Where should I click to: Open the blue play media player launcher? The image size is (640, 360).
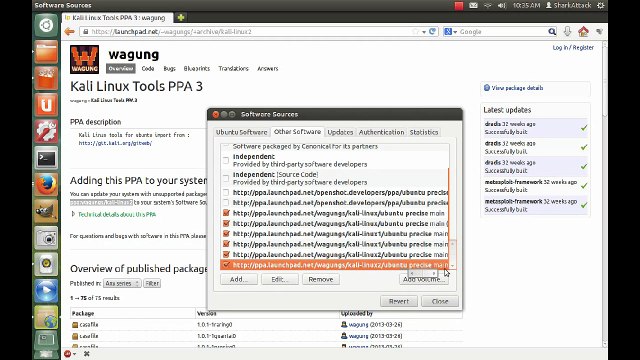click(x=46, y=291)
